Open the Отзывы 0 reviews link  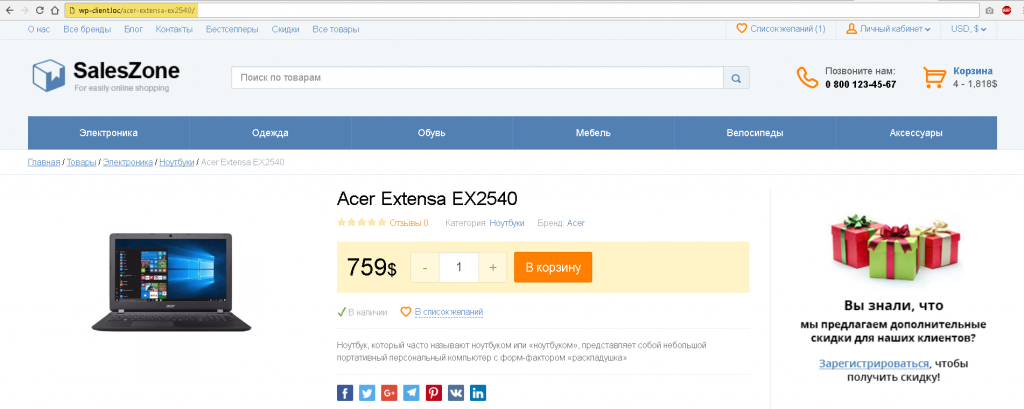pos(409,223)
